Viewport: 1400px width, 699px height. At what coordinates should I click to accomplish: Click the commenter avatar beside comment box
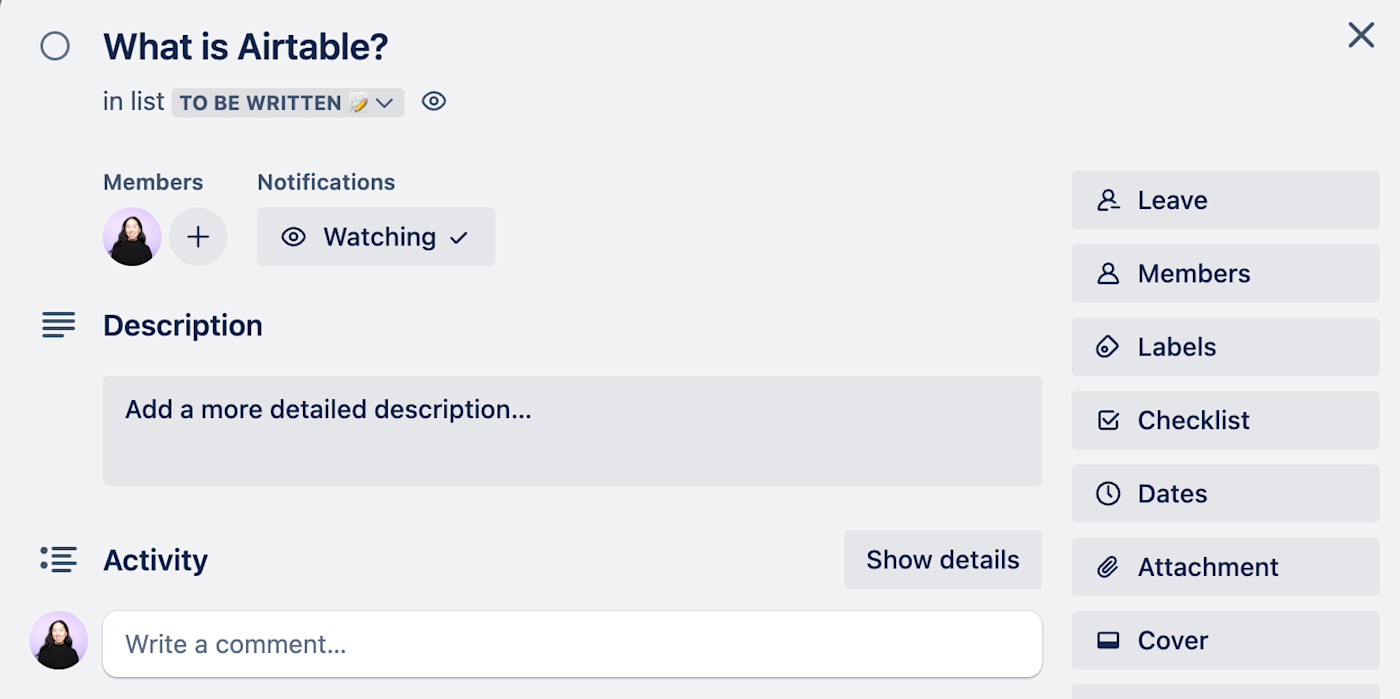[x=59, y=640]
